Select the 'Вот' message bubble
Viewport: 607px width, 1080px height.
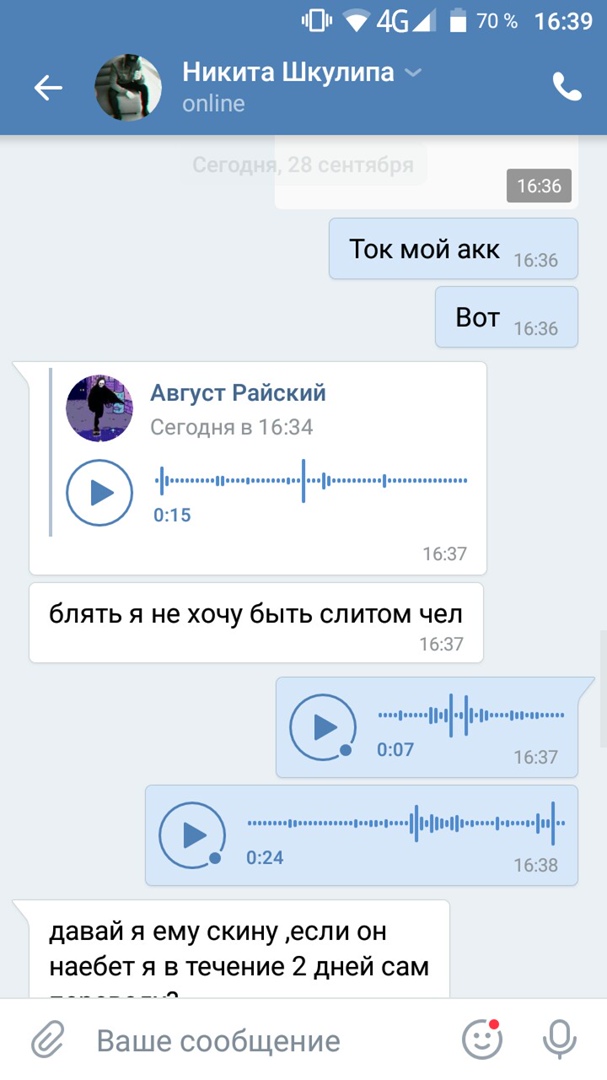click(x=506, y=318)
